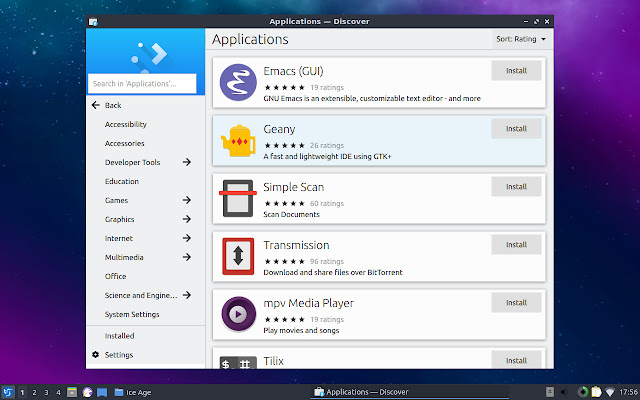
Task: Click the Wi-Fi network tray icon
Action: pos(610,392)
